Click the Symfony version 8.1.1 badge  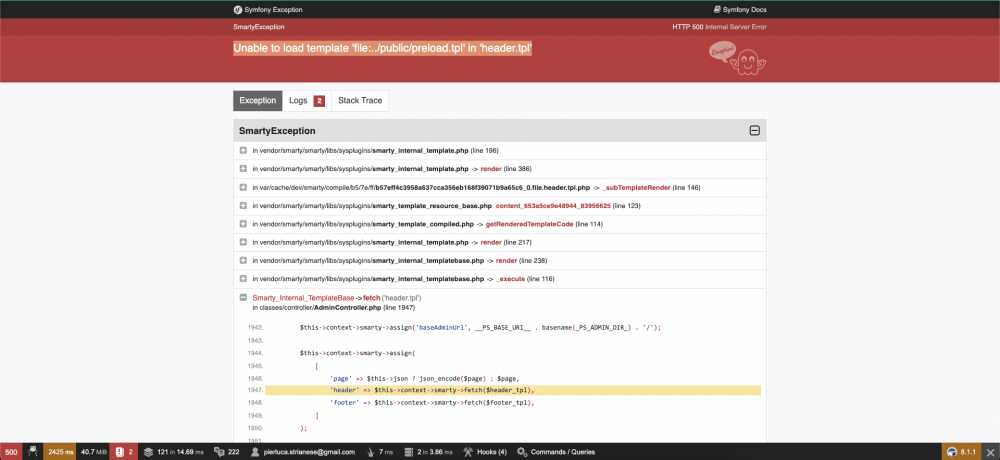(962, 452)
